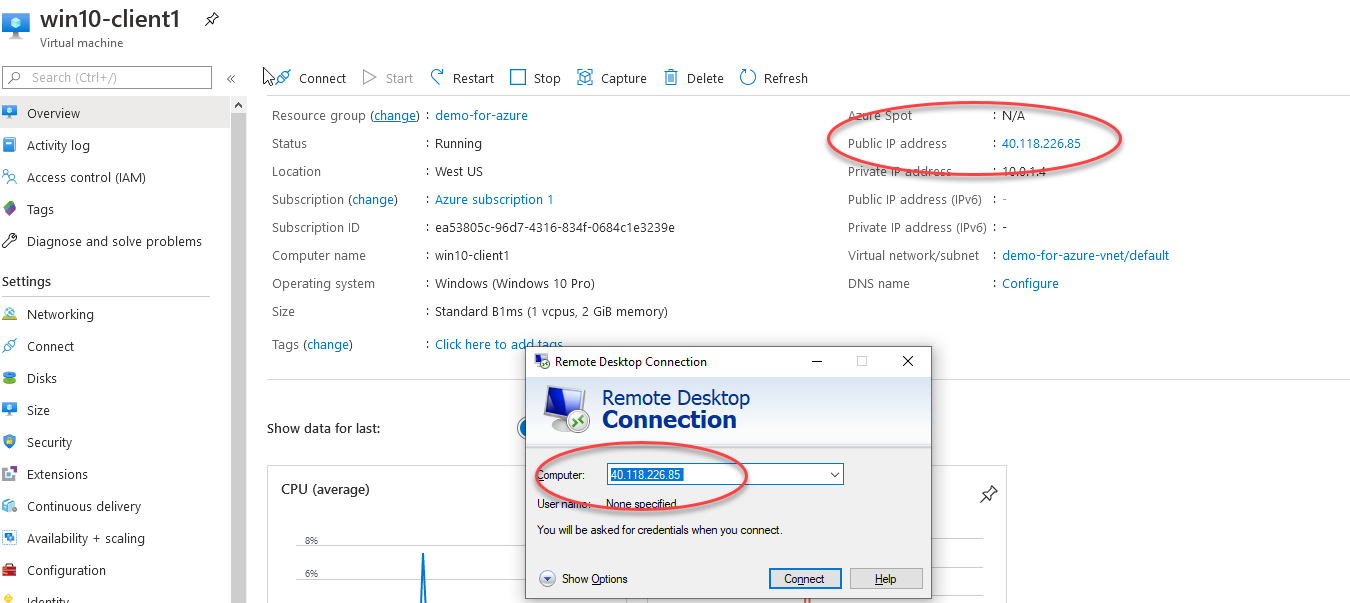Click the Refresh icon in toolbar
Image resolution: width=1350 pixels, height=603 pixels.
click(x=748, y=77)
